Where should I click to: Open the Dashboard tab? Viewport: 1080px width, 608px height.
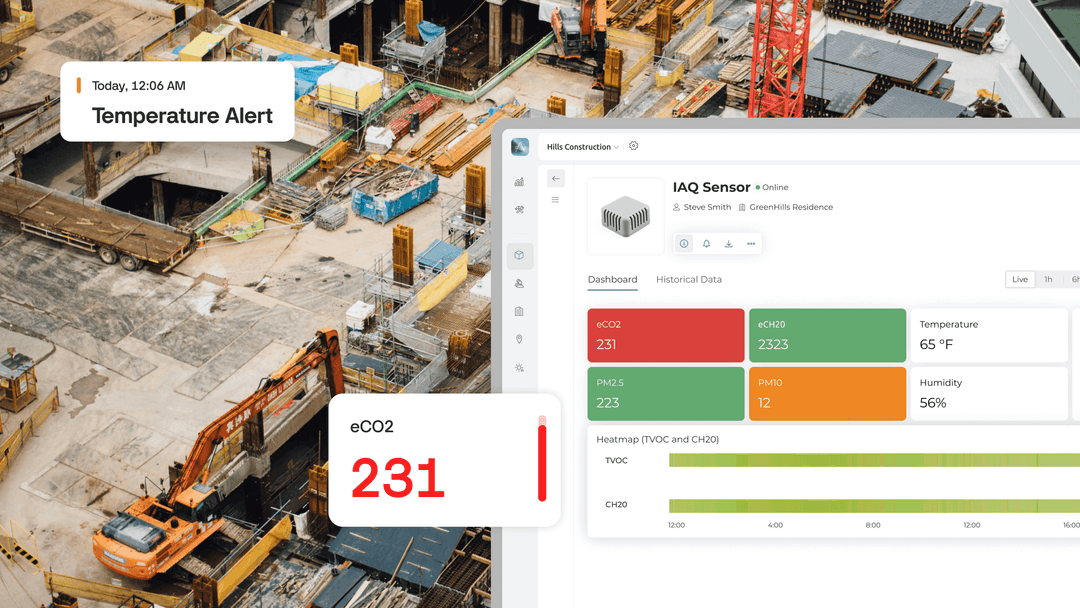(x=612, y=280)
